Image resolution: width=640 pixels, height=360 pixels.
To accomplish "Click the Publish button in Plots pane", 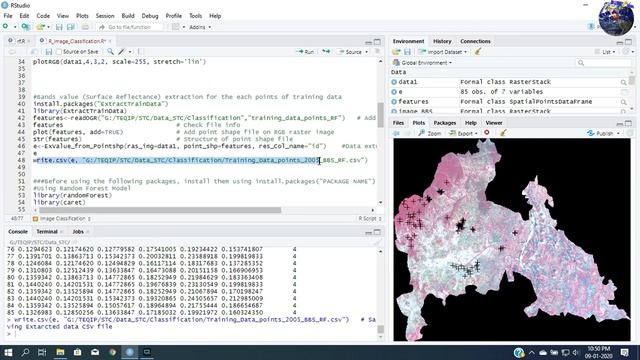I will [x=601, y=133].
